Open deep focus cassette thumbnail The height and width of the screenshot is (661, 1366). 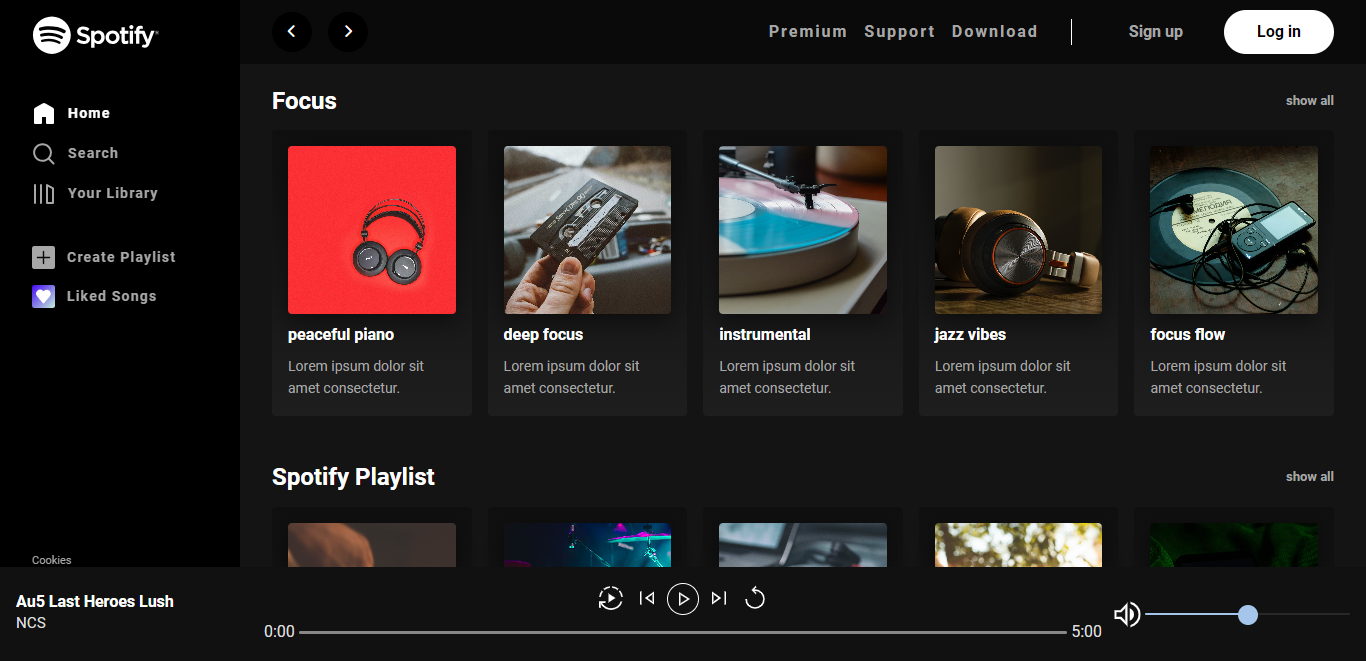coord(587,230)
